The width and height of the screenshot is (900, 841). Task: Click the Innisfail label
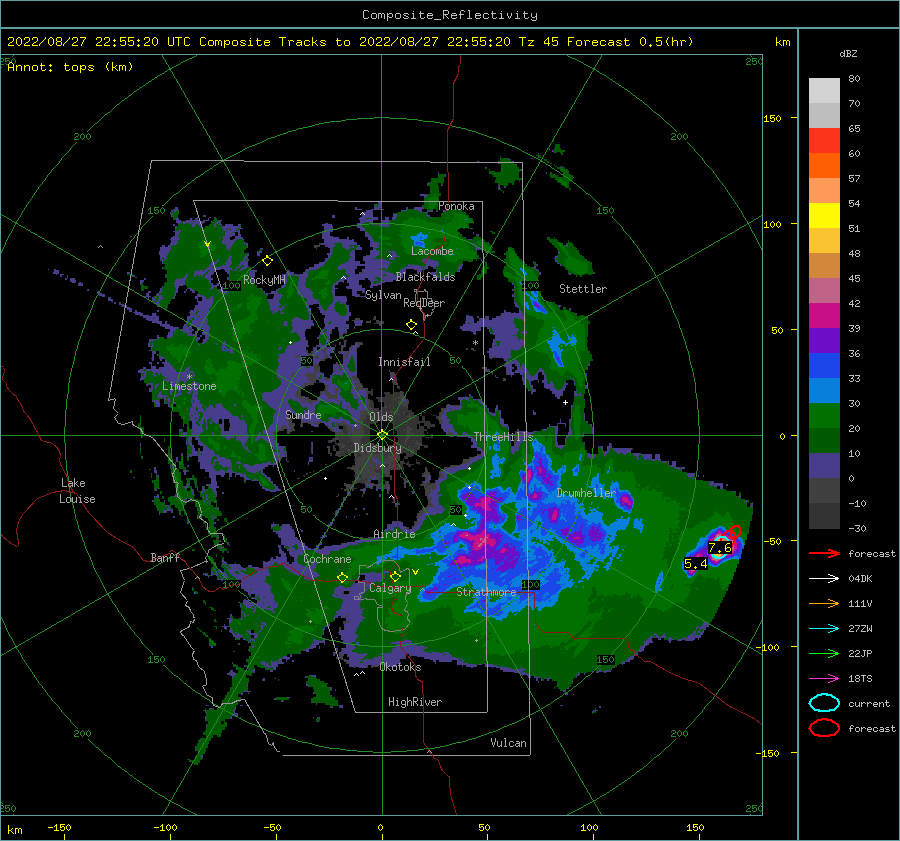(x=404, y=362)
